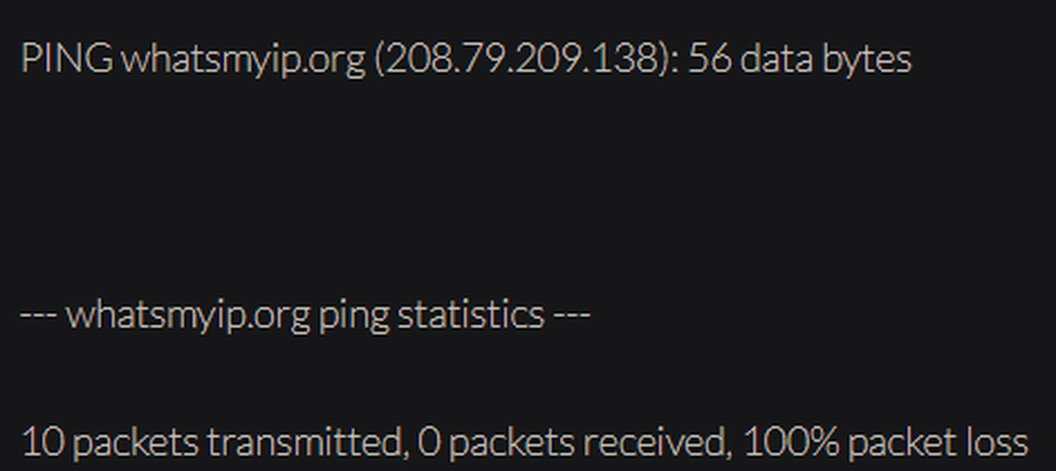Click whatsmyip.org in the statistics line
1056x471 pixels.
188,316
